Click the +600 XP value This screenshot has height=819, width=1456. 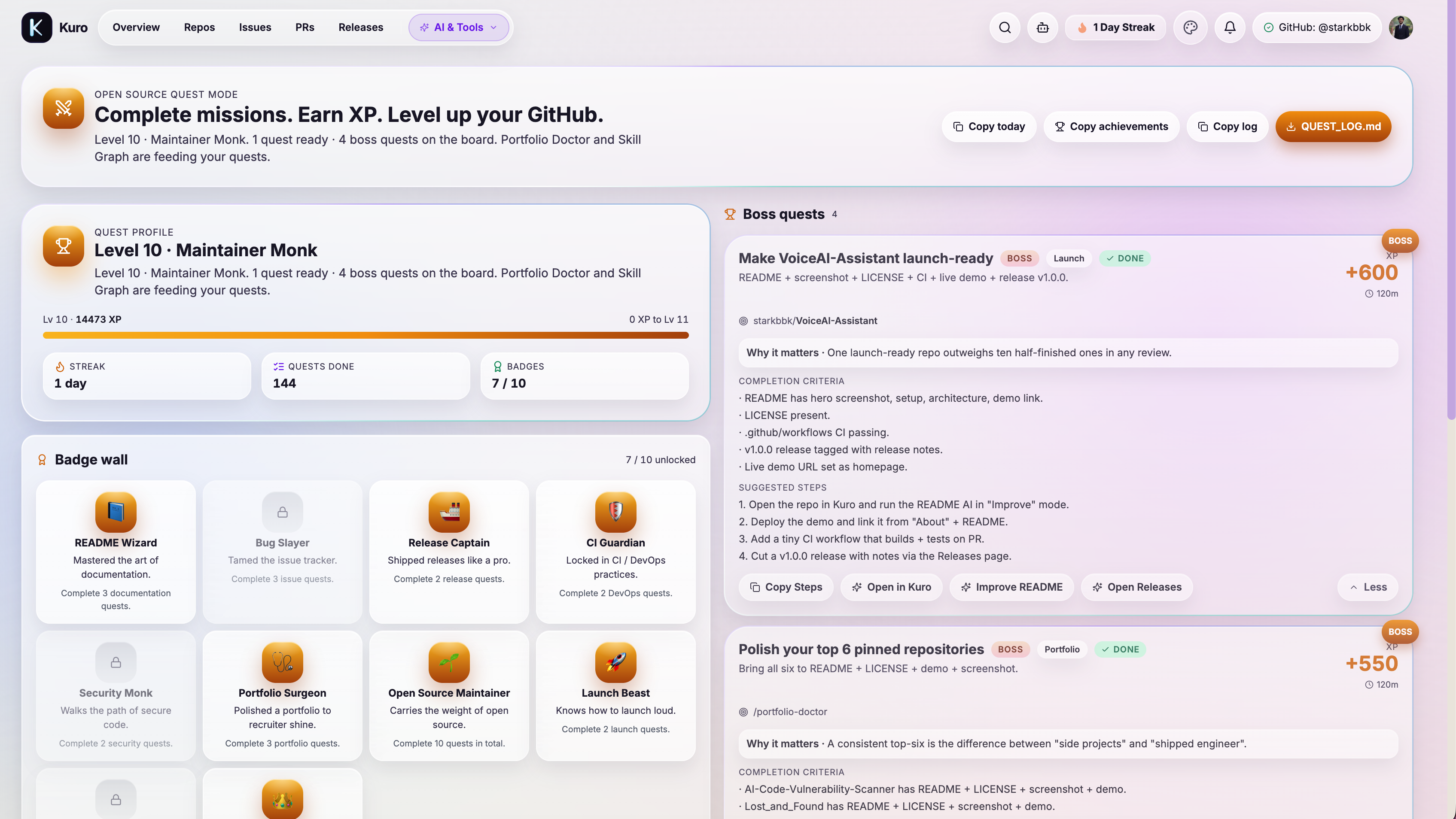tap(1372, 273)
